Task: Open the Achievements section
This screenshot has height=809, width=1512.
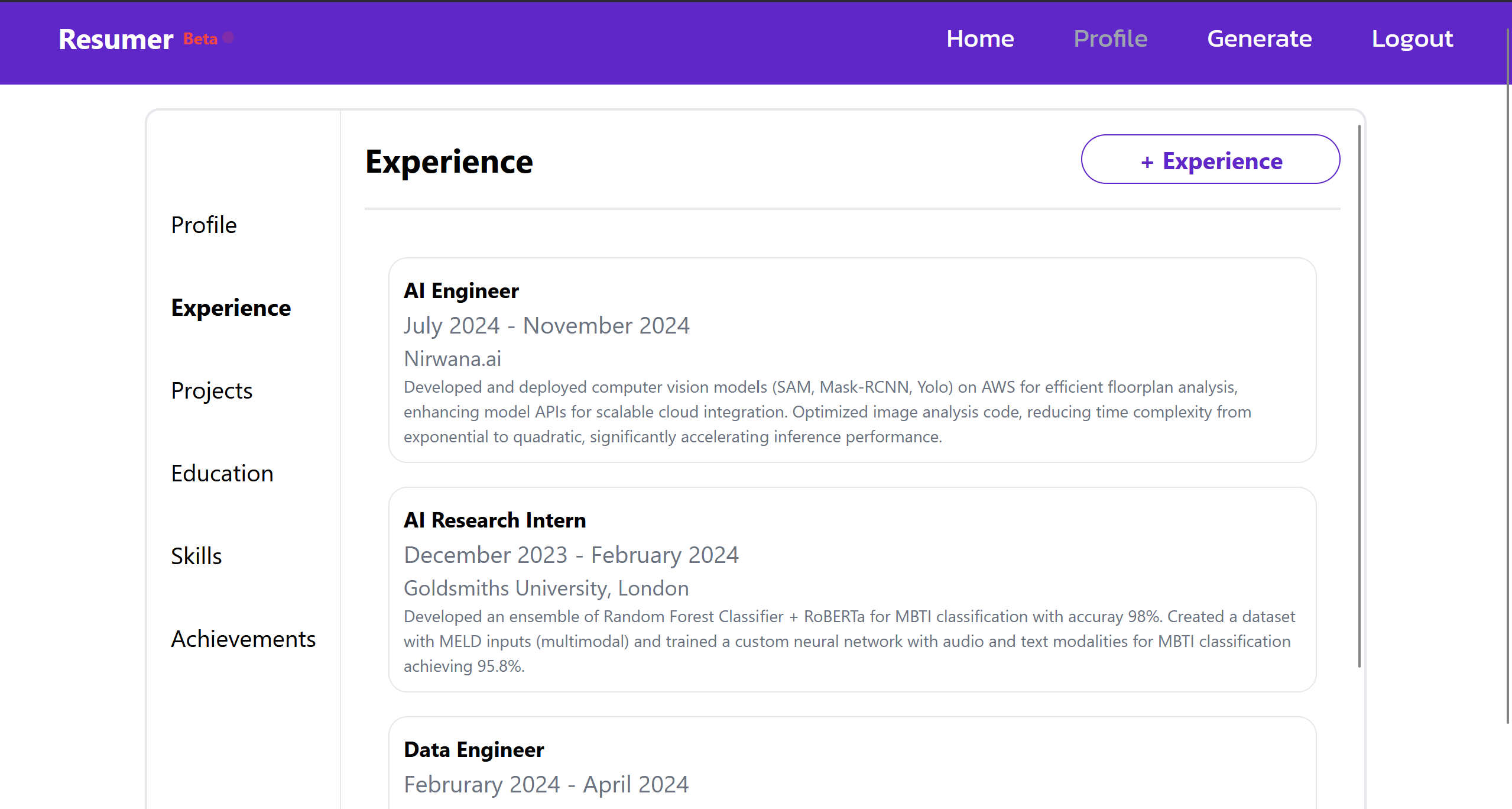Action: coord(244,639)
